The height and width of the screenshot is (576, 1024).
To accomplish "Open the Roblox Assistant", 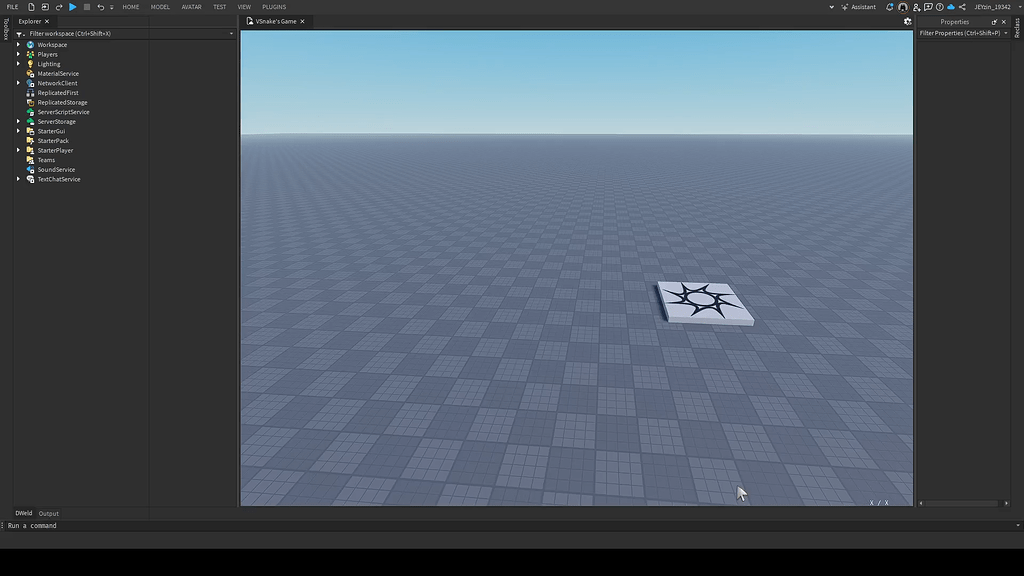I will pos(858,7).
